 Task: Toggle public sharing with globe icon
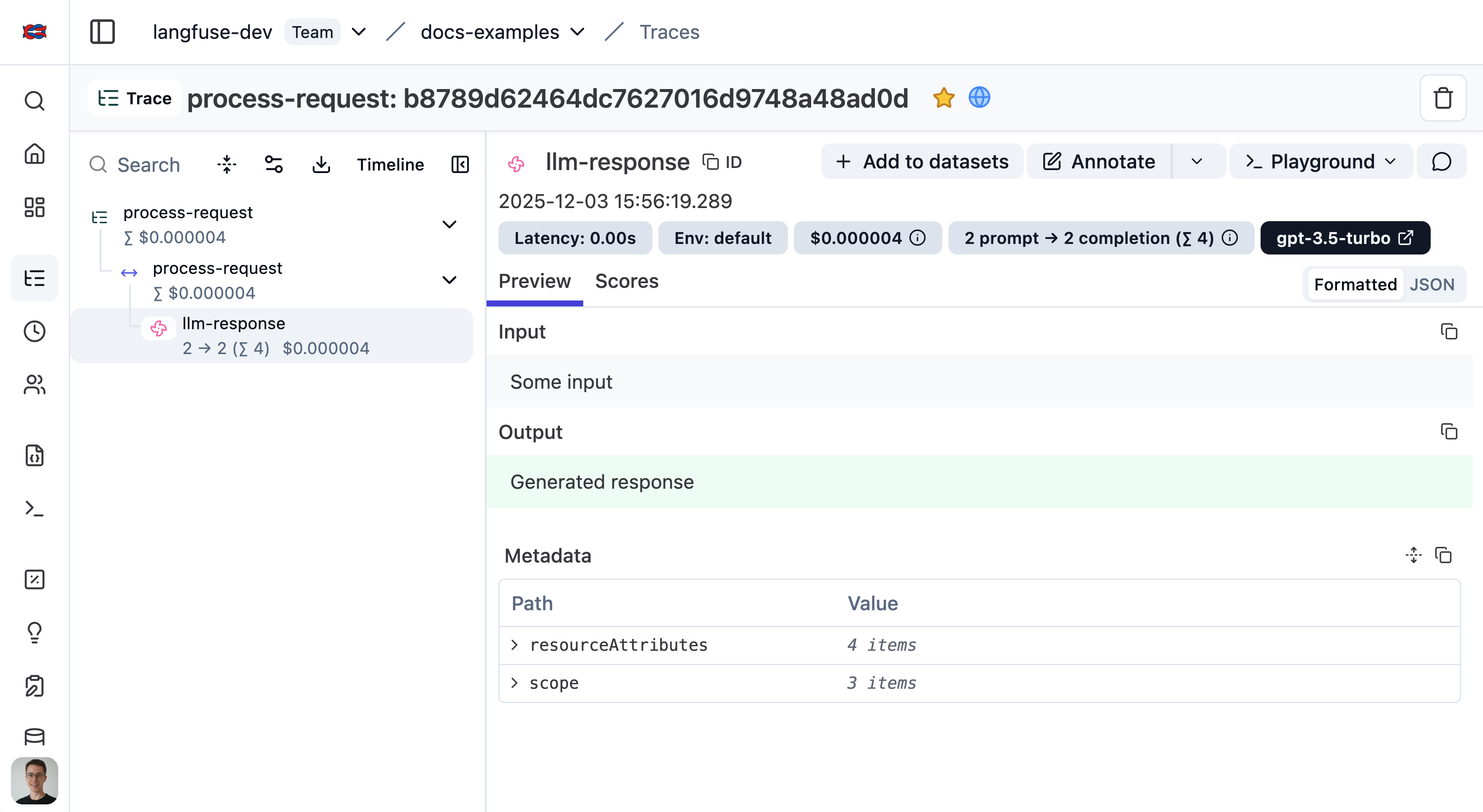coord(979,98)
